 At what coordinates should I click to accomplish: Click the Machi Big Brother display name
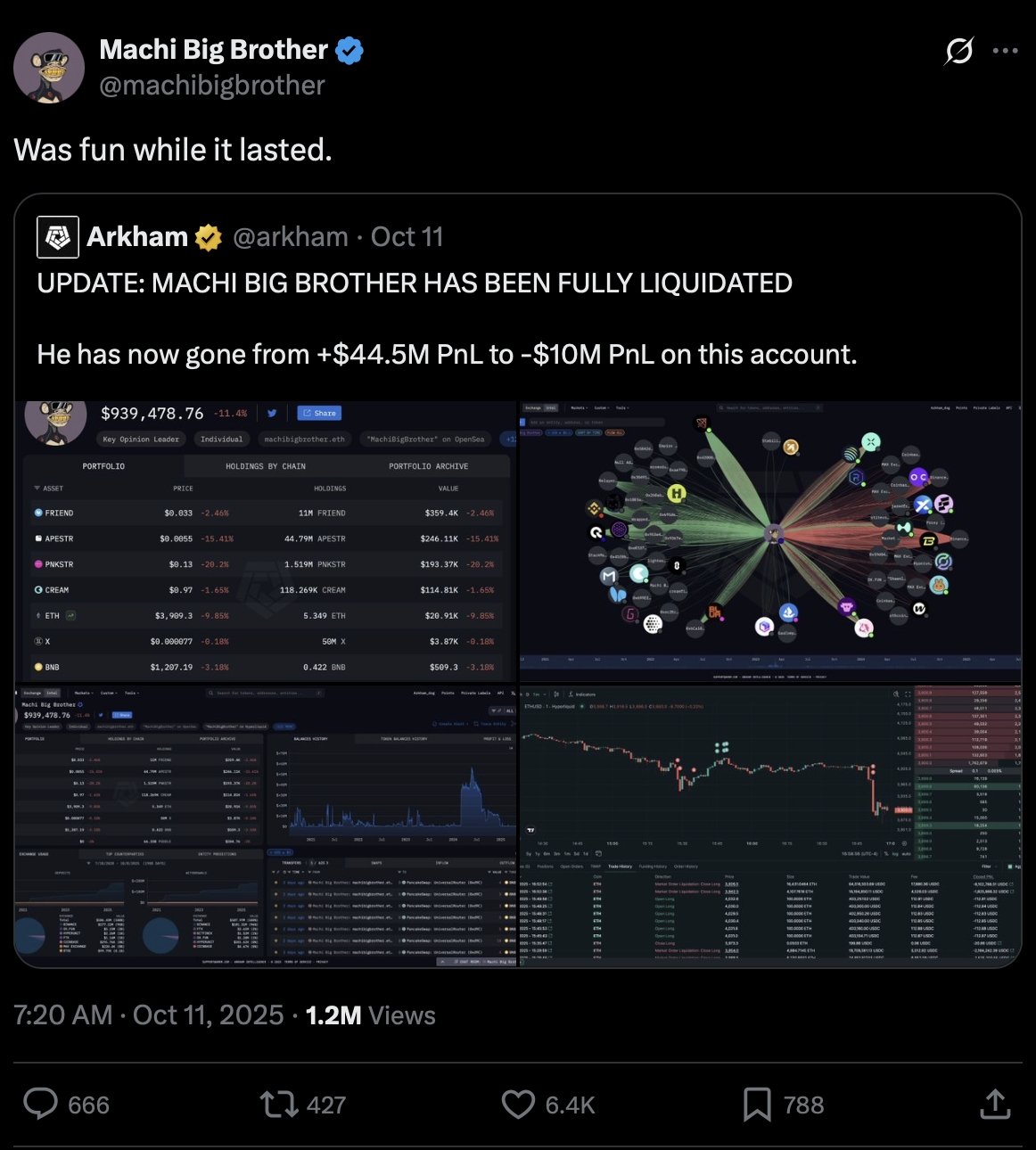(x=214, y=50)
